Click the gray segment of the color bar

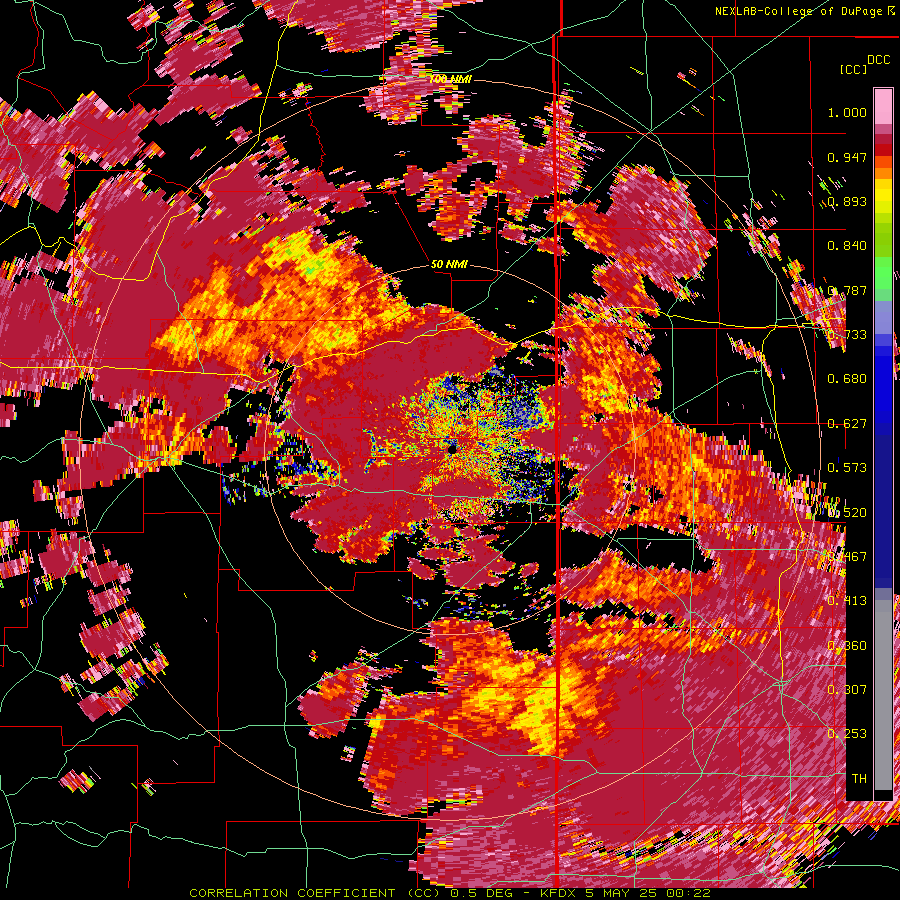pyautogui.click(x=883, y=695)
